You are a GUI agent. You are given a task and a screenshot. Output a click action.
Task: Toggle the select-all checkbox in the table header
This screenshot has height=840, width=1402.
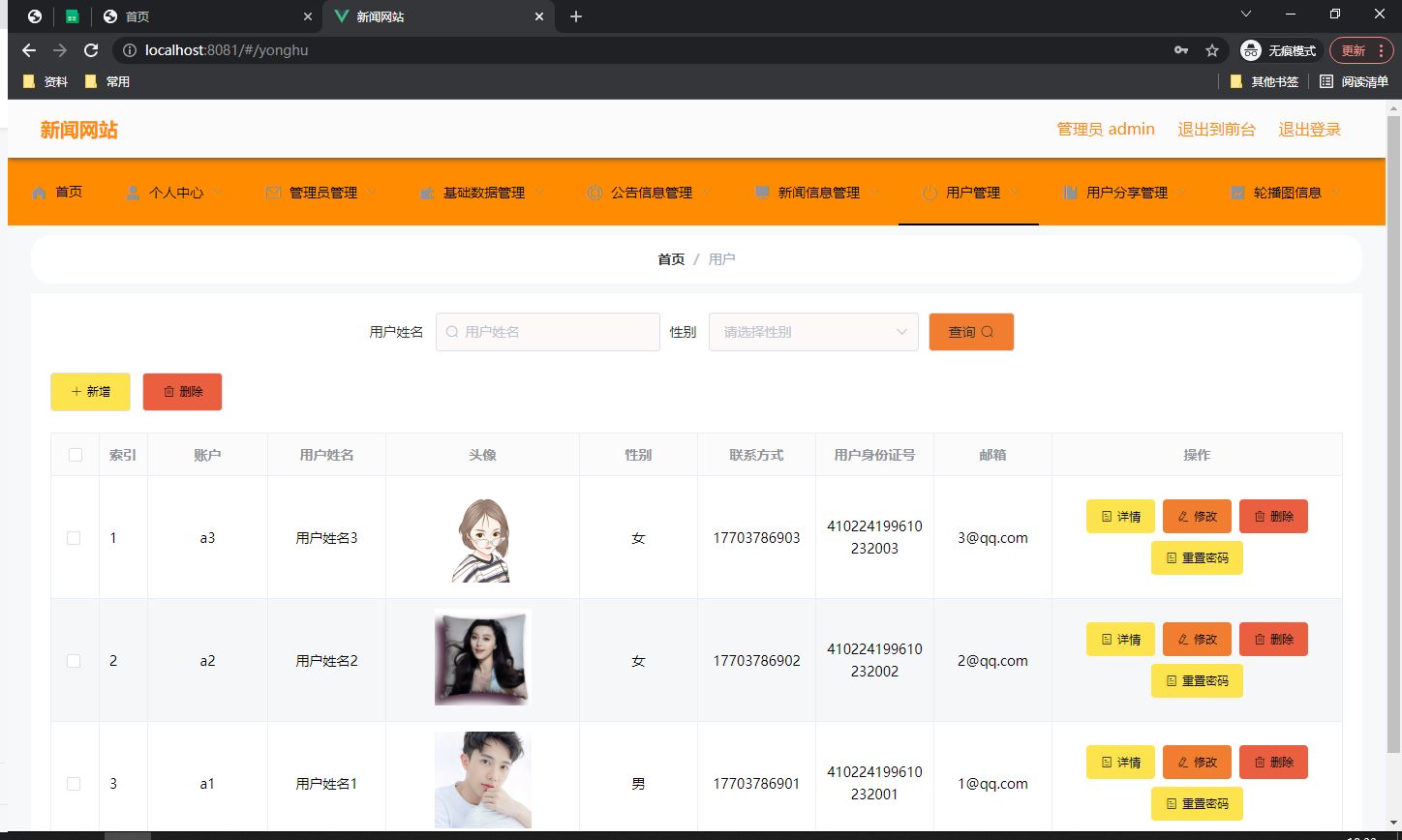pos(76,455)
